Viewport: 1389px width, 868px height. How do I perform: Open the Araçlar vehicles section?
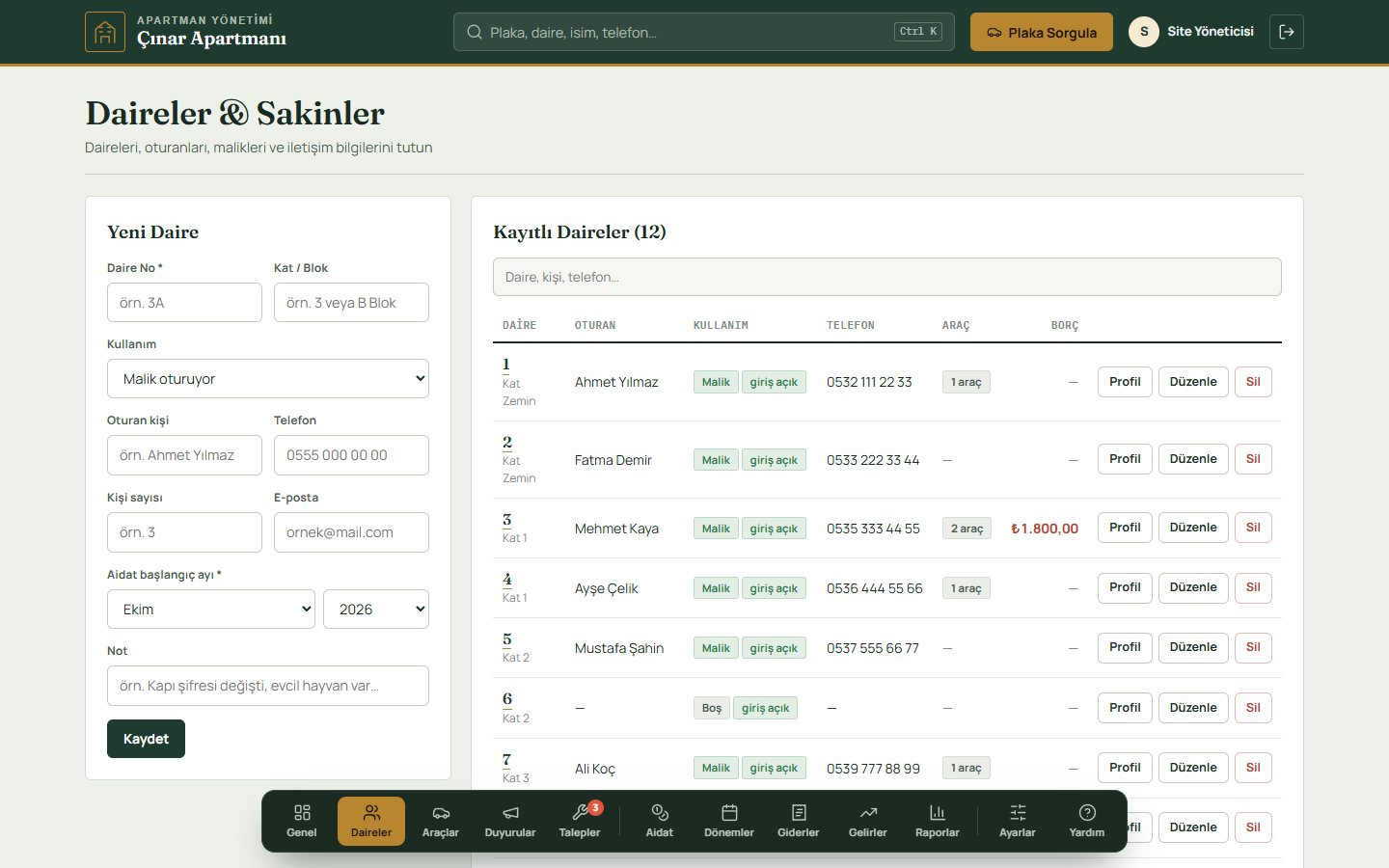pyautogui.click(x=441, y=821)
